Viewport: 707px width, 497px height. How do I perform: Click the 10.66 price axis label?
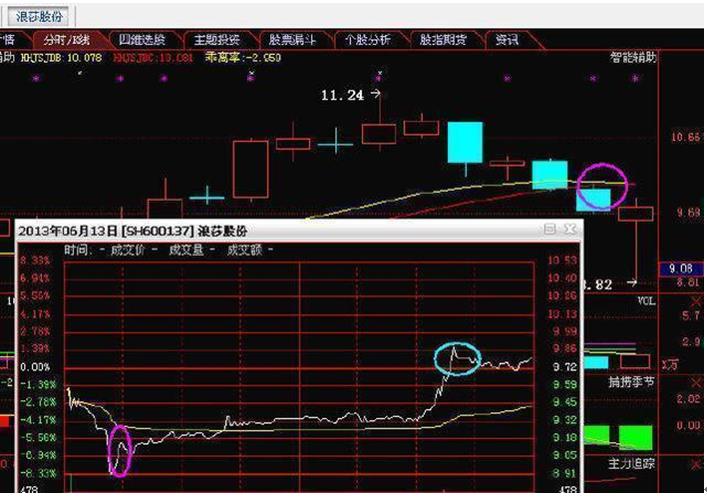685,137
